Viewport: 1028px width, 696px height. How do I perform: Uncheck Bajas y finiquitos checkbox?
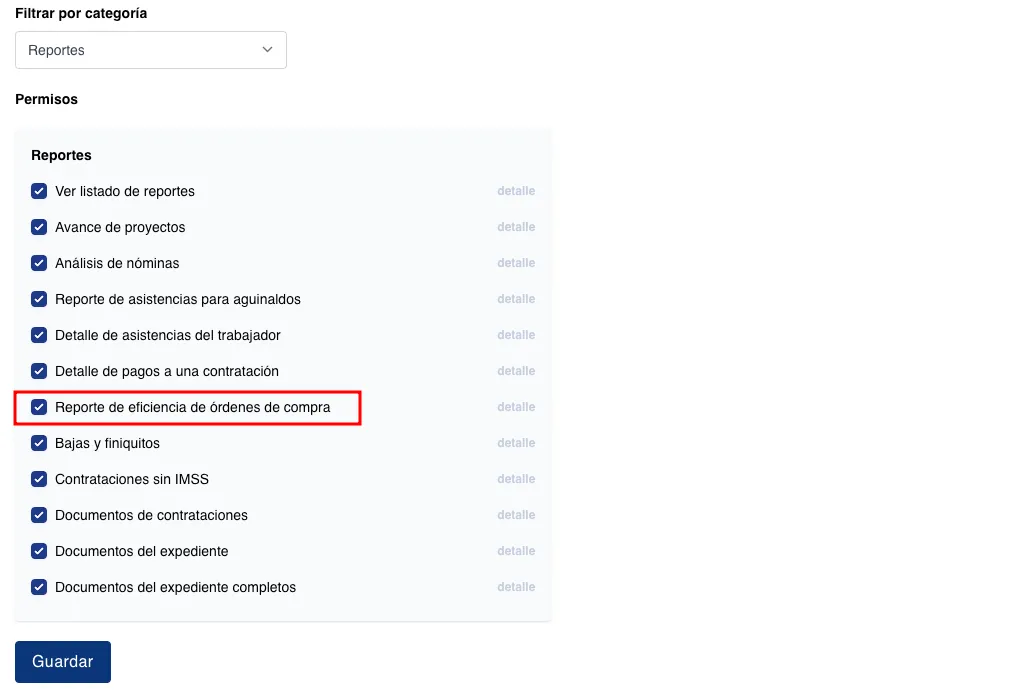pyautogui.click(x=39, y=443)
